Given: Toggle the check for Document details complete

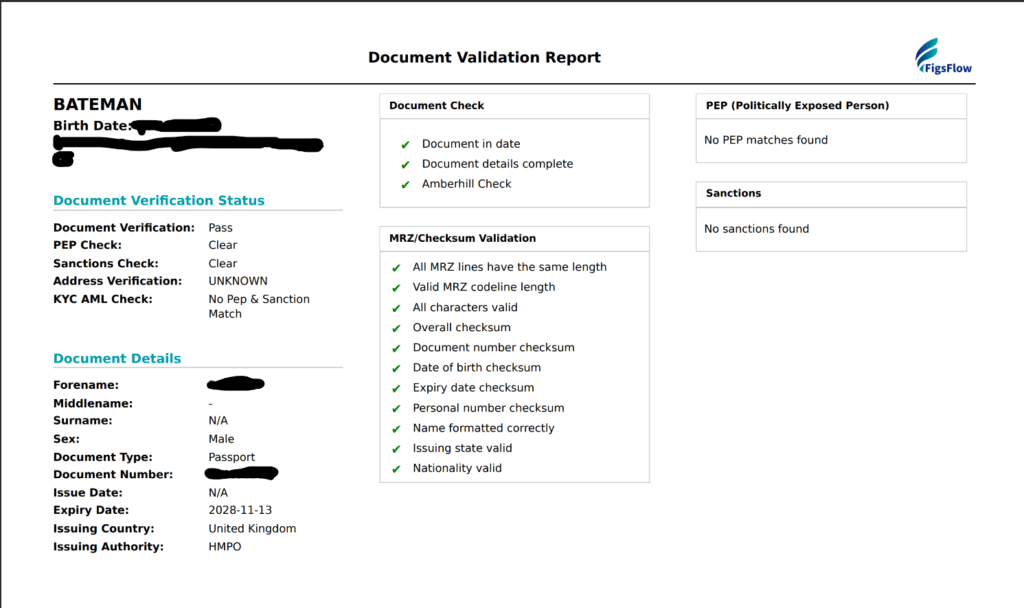Looking at the screenshot, I should [x=403, y=163].
